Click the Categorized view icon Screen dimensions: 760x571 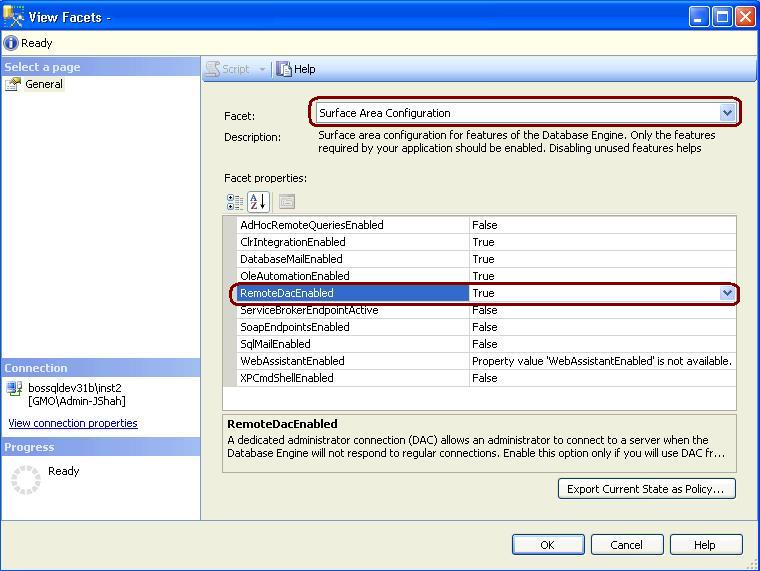point(235,202)
